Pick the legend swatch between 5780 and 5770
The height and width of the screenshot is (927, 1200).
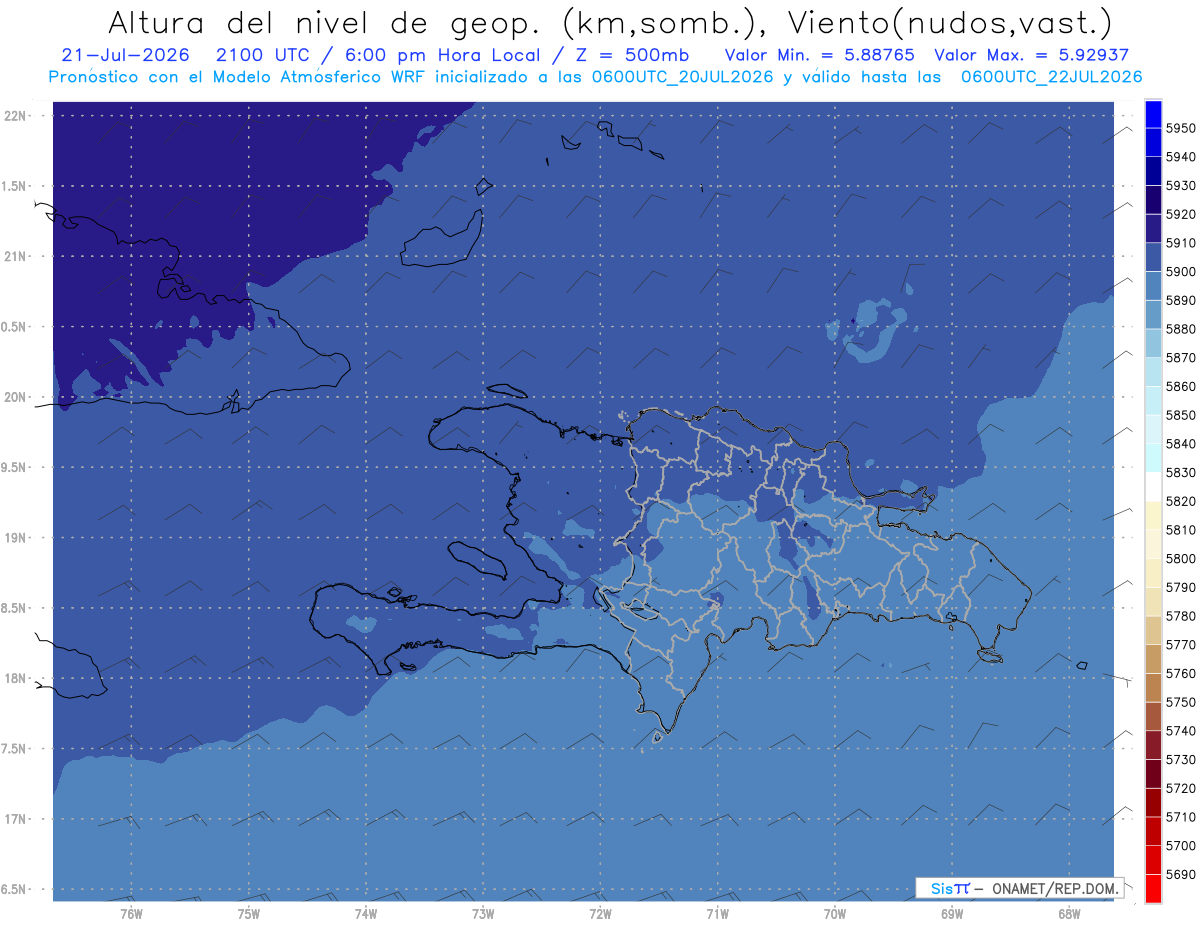(1153, 630)
